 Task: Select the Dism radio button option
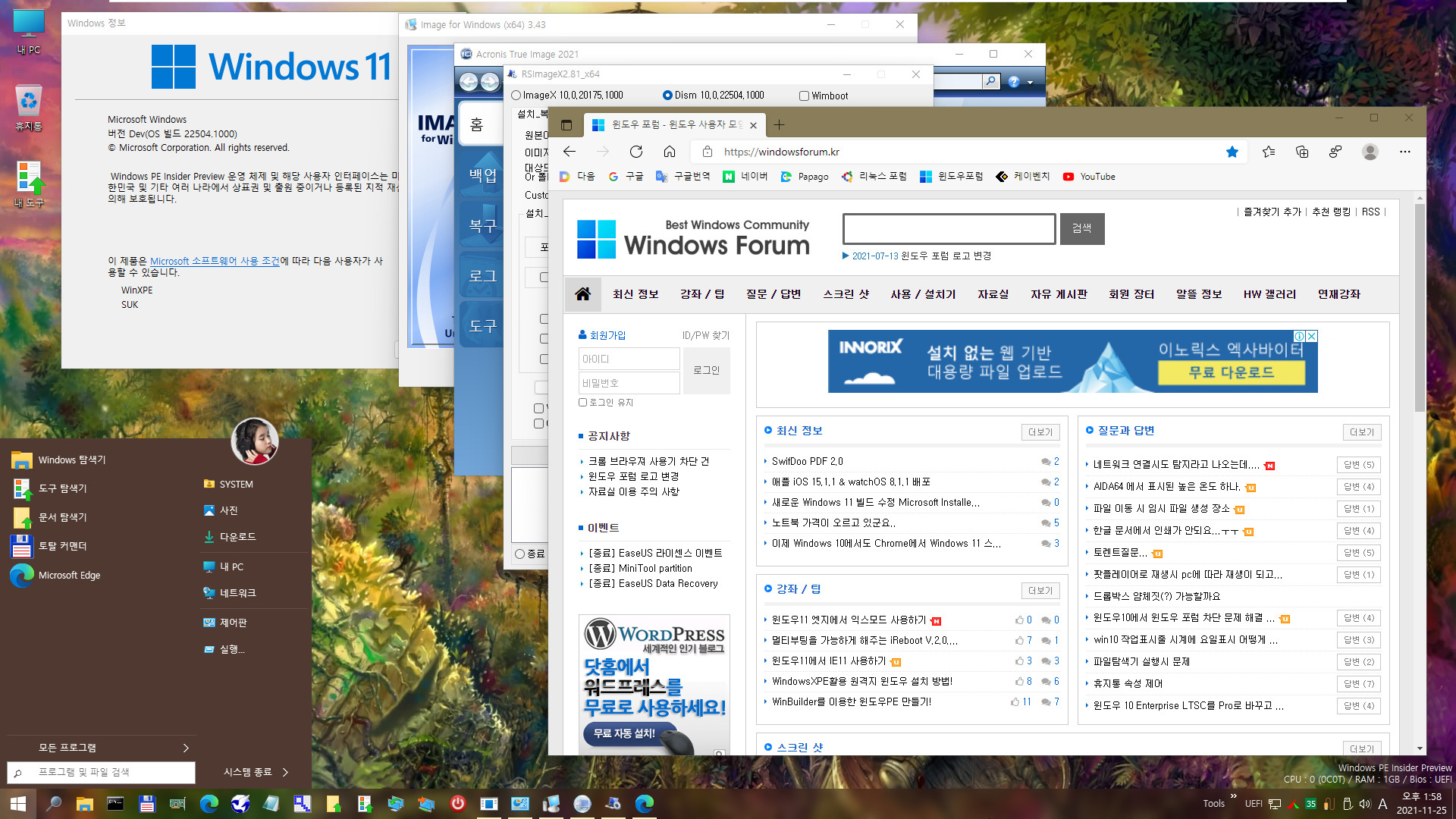pos(666,95)
